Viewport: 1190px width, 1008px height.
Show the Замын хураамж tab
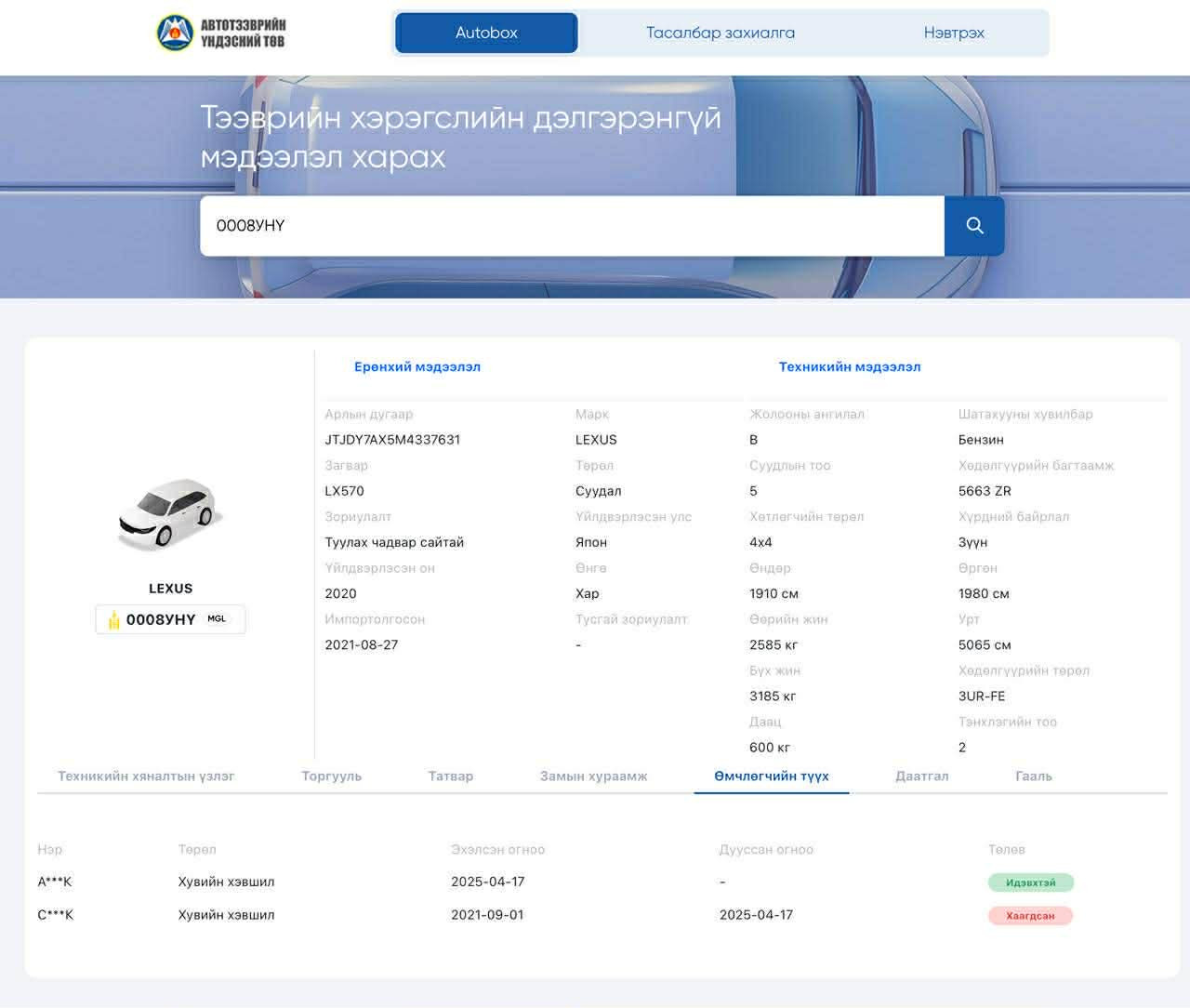pos(593,776)
